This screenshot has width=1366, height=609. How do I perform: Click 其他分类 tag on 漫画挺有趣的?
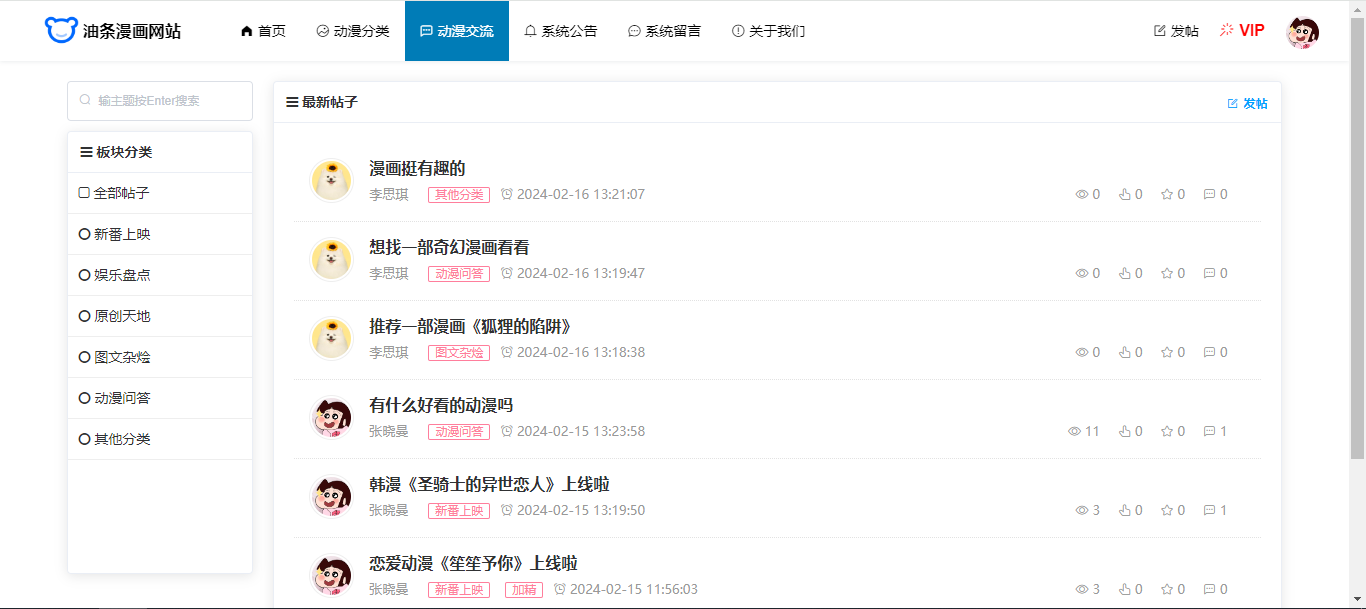459,195
